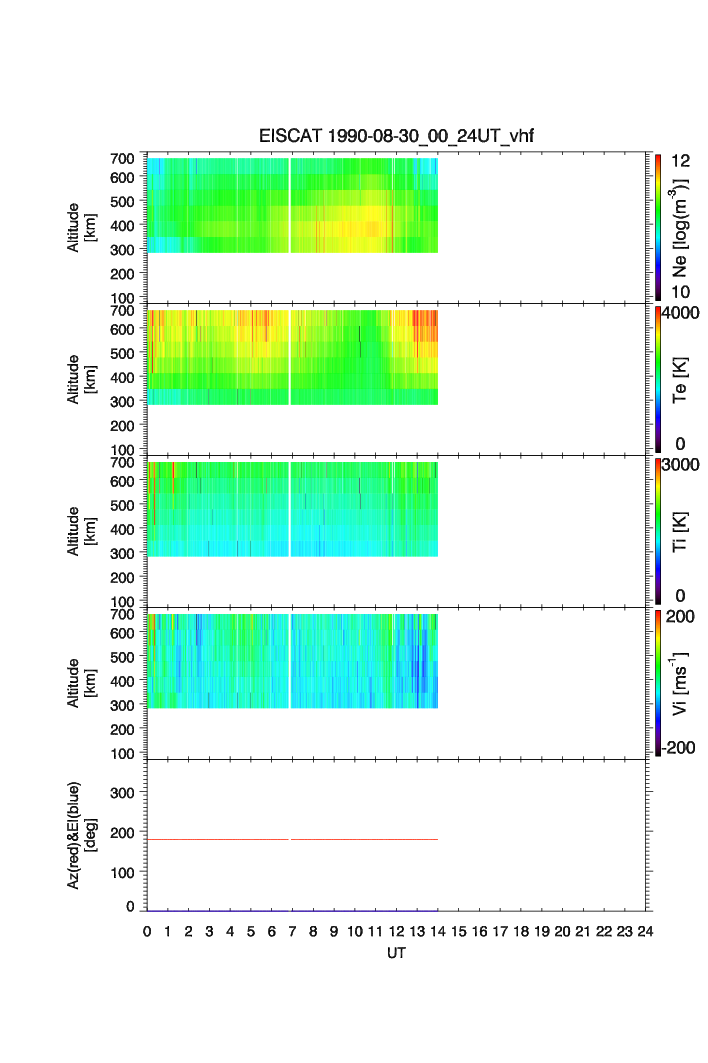
Task: Click the 300 label on azimuth axis
Action: point(122,793)
